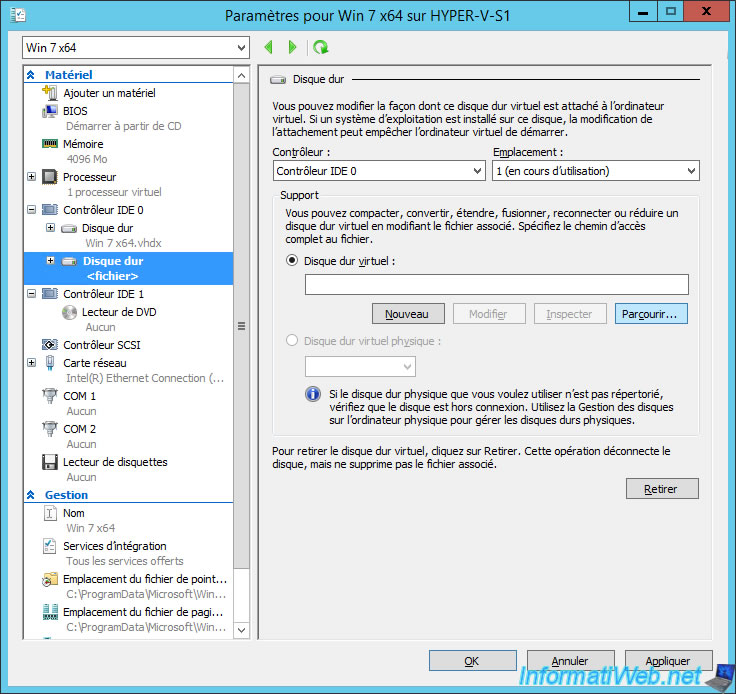736x694 pixels.
Task: Click the Modifier button
Action: pos(489,313)
